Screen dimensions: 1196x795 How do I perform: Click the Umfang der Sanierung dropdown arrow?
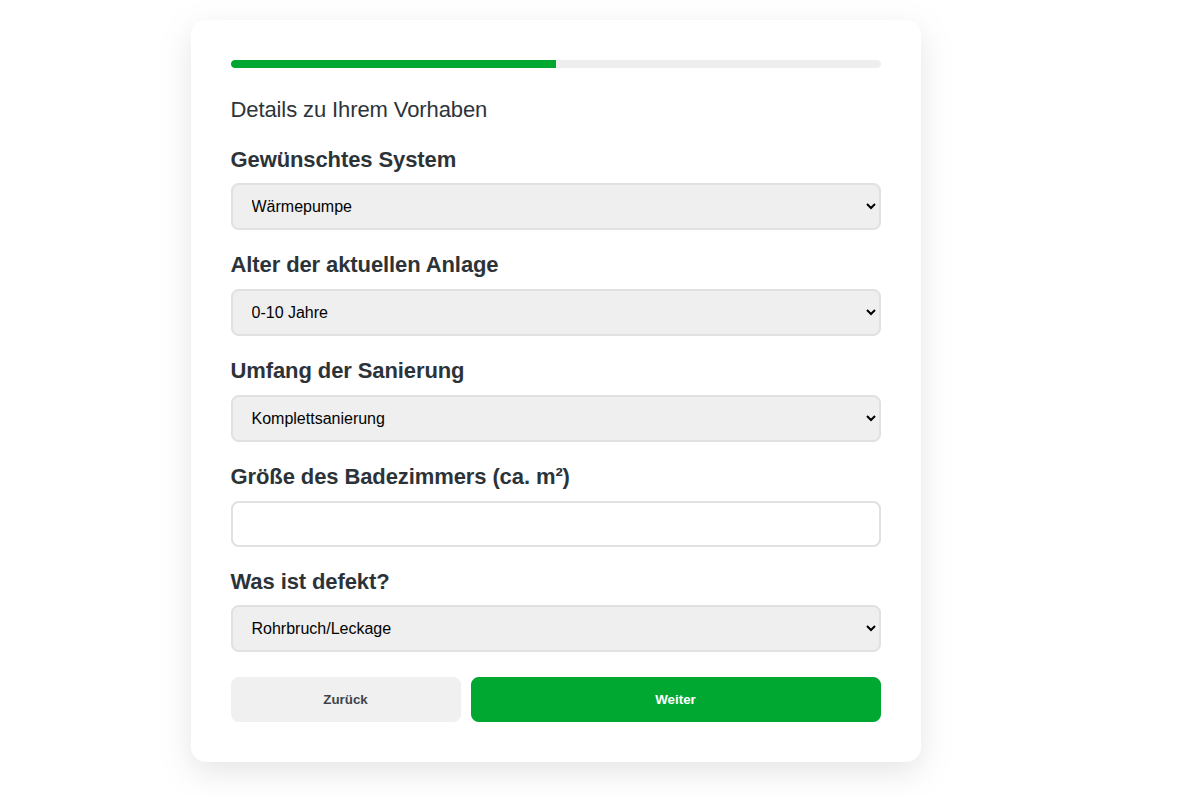click(x=870, y=419)
